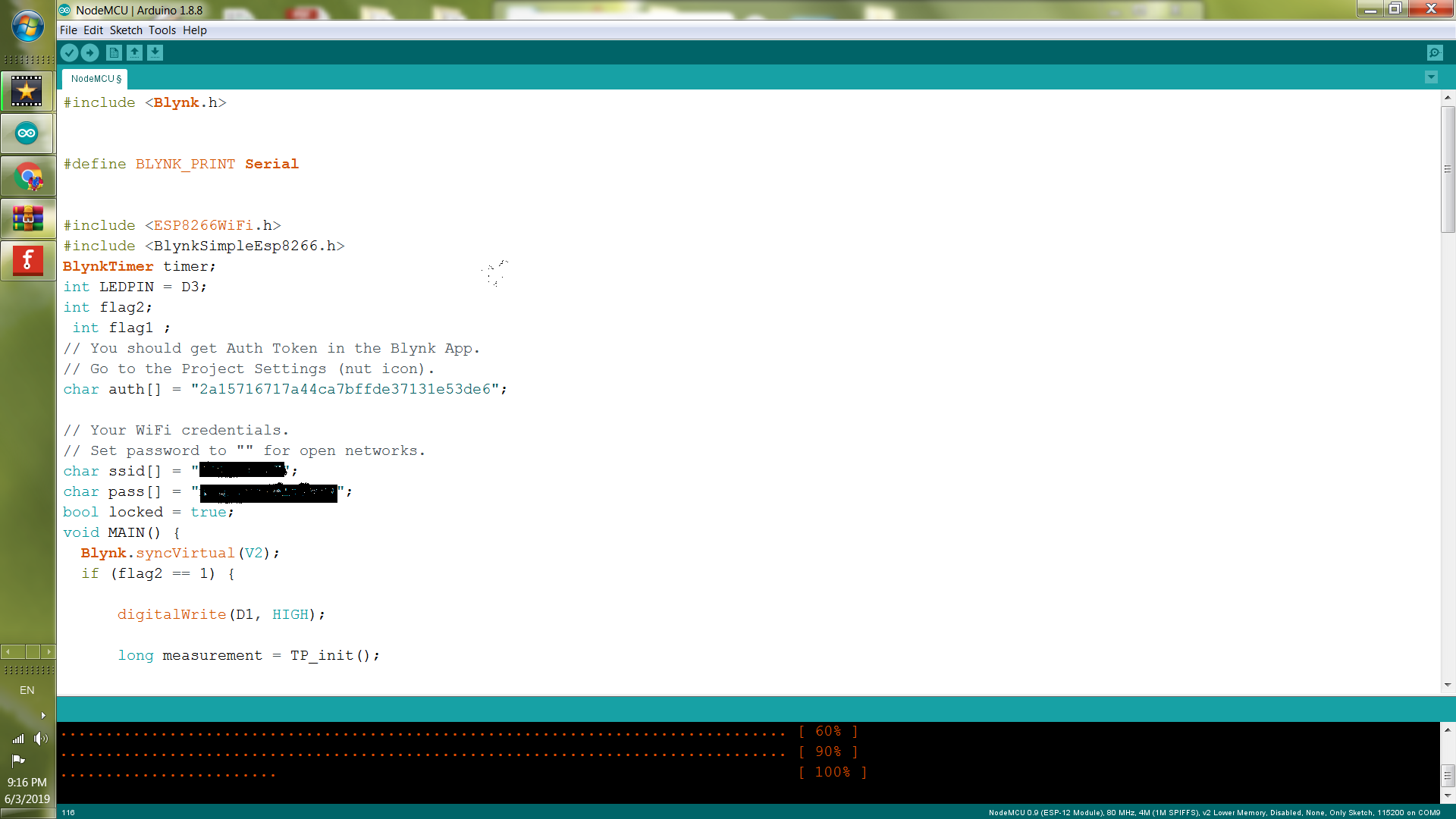Launch Google Chrome from the taskbar

tap(27, 176)
